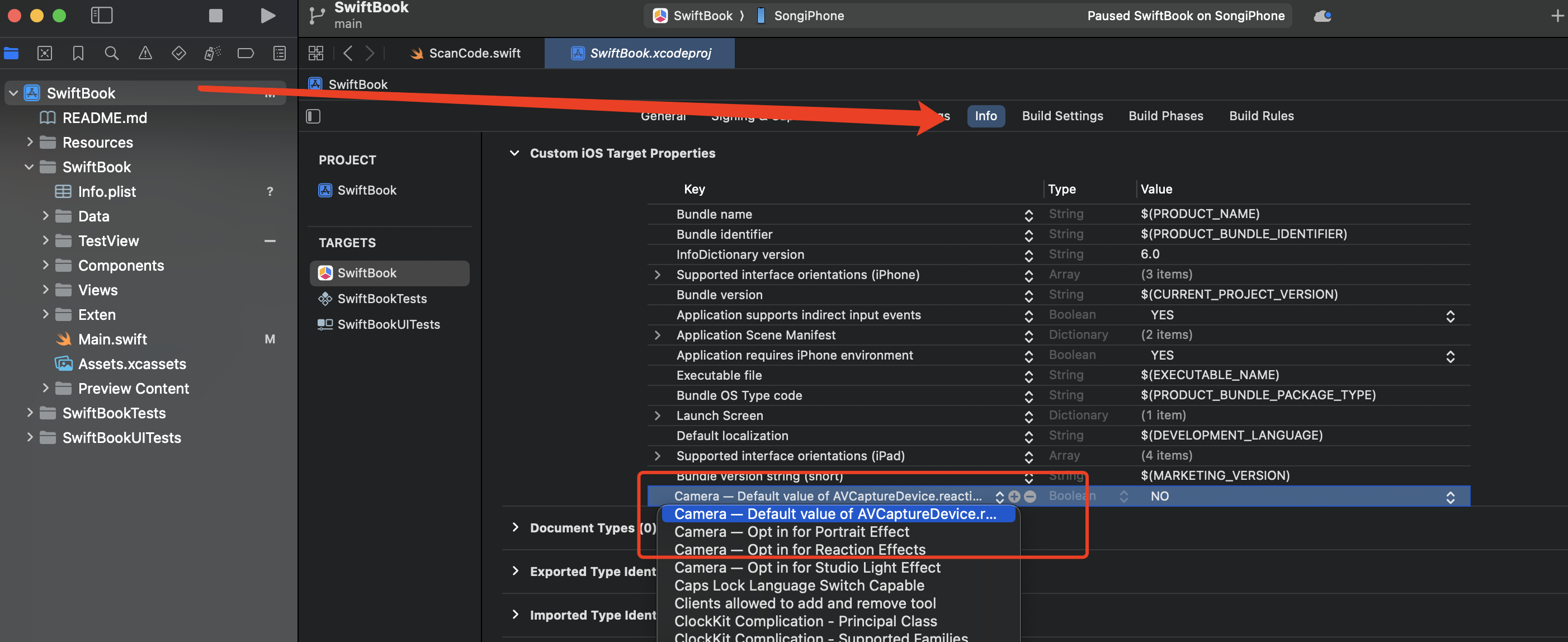
Task: Expand the TestView folder
Action: coord(45,240)
